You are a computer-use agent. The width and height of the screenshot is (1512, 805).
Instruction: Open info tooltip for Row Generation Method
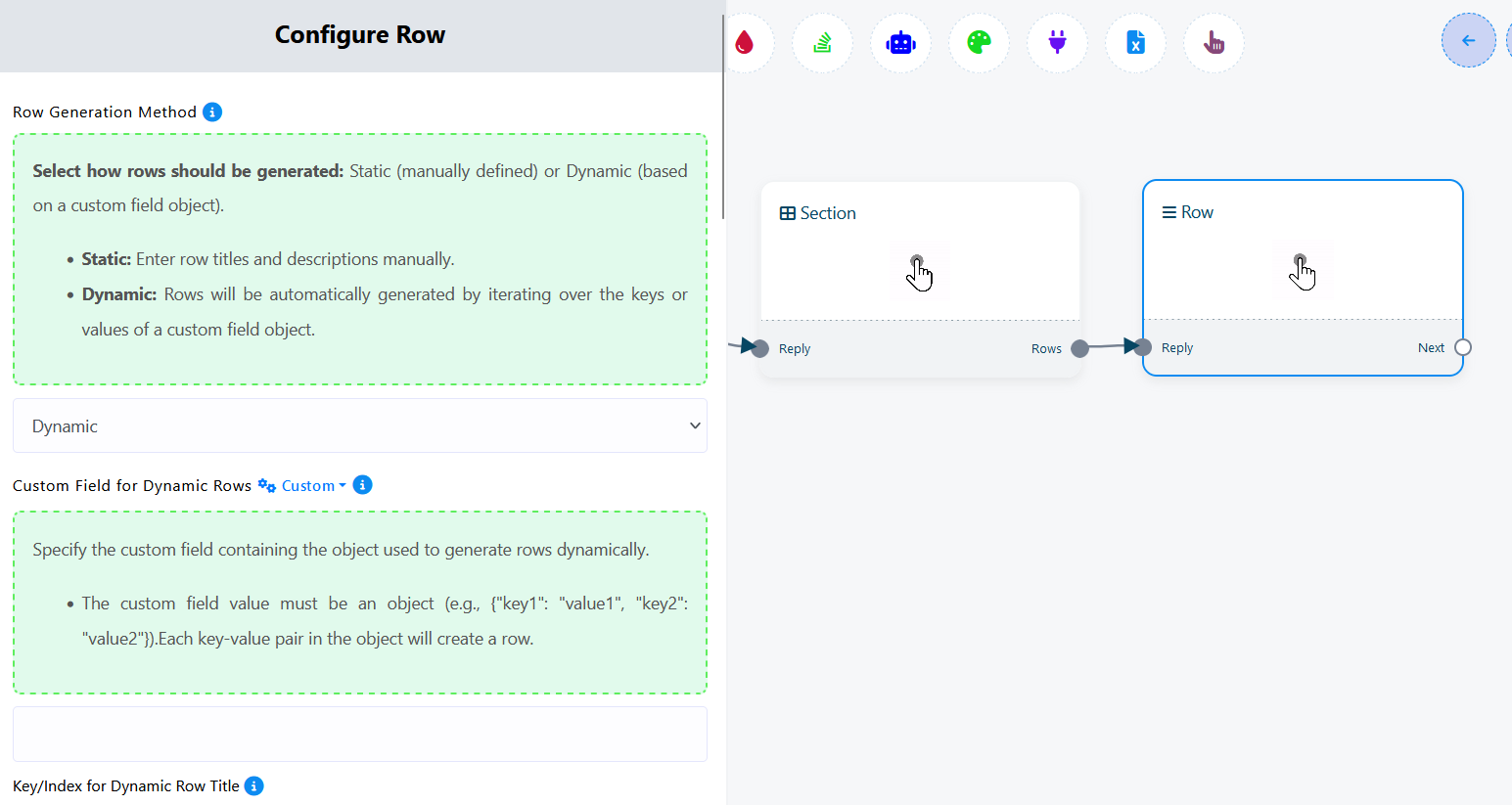(212, 112)
